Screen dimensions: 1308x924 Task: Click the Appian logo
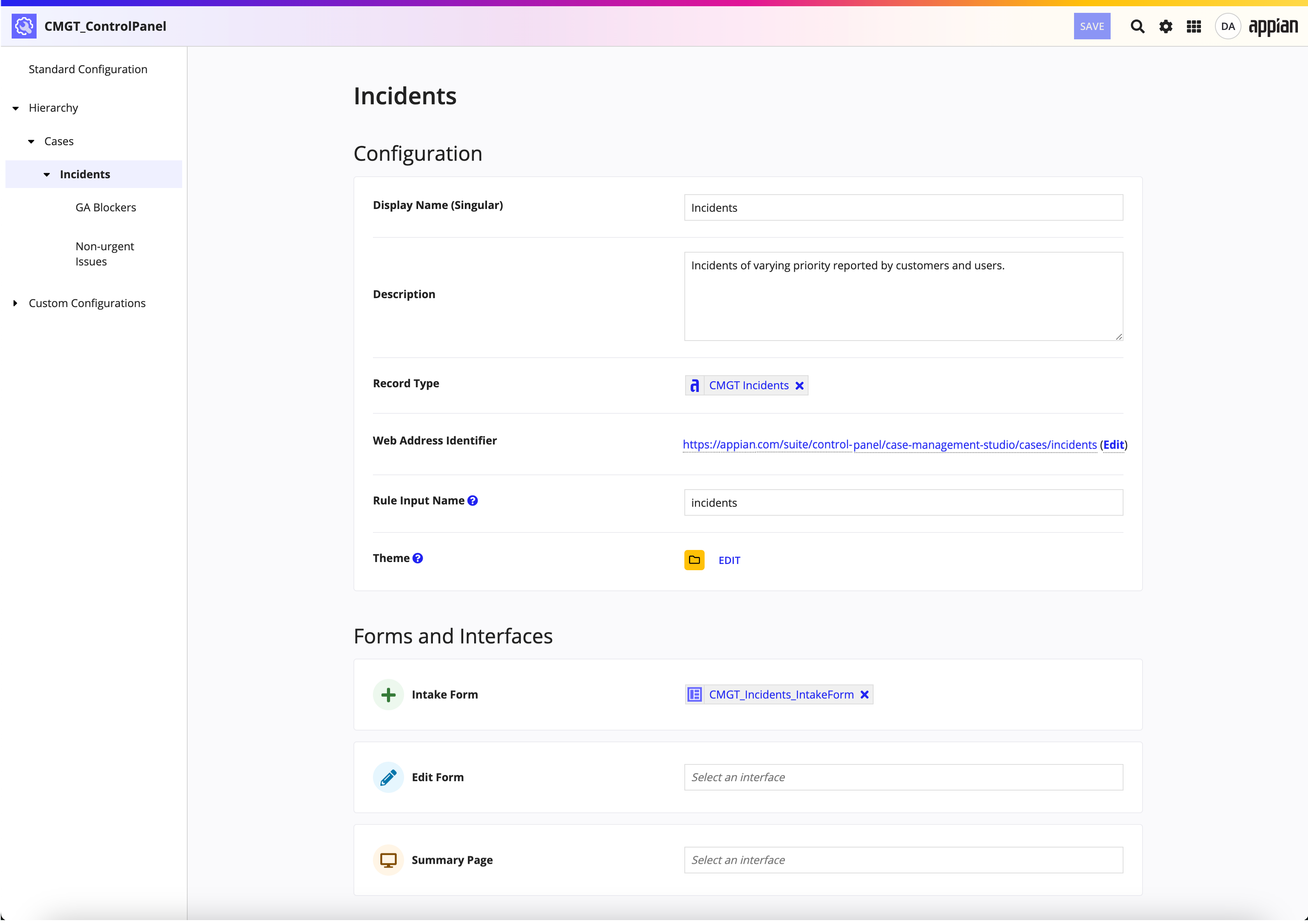point(1273,27)
